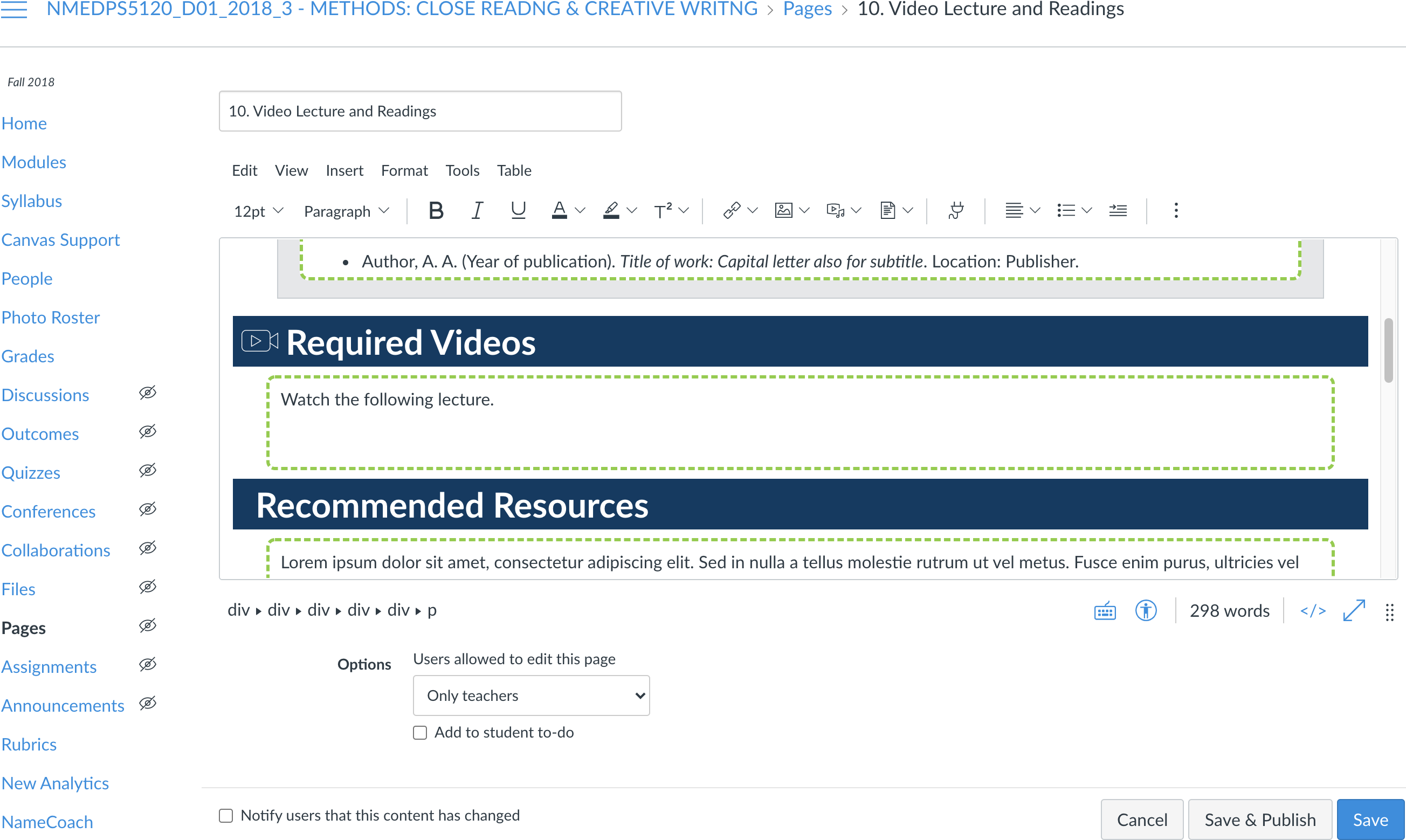
Task: Insert a document using the document icon
Action: pyautogui.click(x=887, y=211)
